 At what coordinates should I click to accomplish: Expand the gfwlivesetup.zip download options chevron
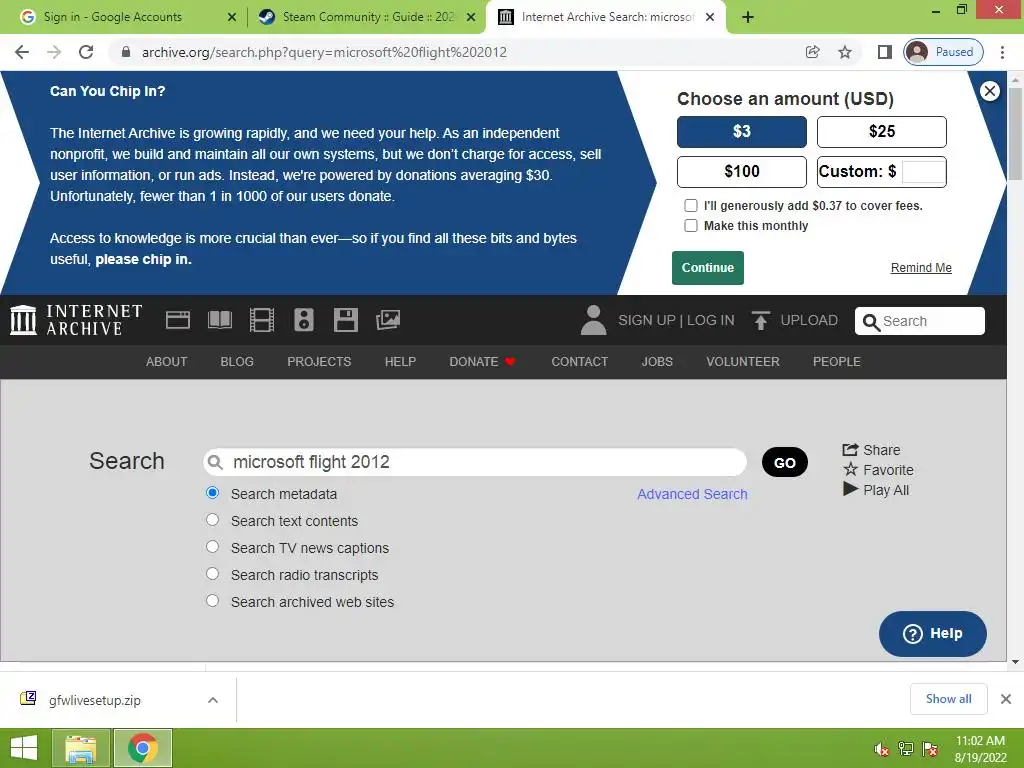(x=212, y=700)
